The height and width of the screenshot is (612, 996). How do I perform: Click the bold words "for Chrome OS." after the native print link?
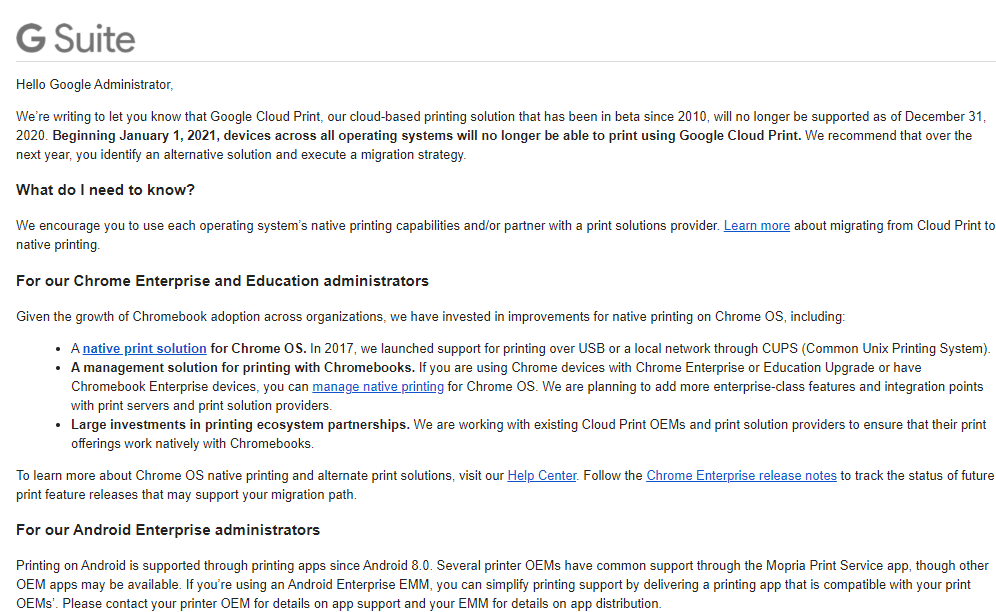pyautogui.click(x=258, y=348)
